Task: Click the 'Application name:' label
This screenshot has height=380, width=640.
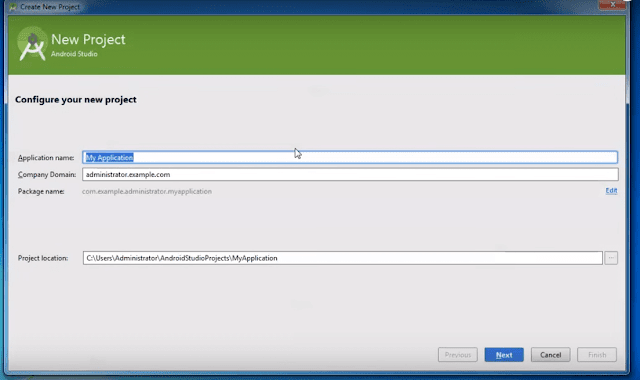Action: [46, 158]
